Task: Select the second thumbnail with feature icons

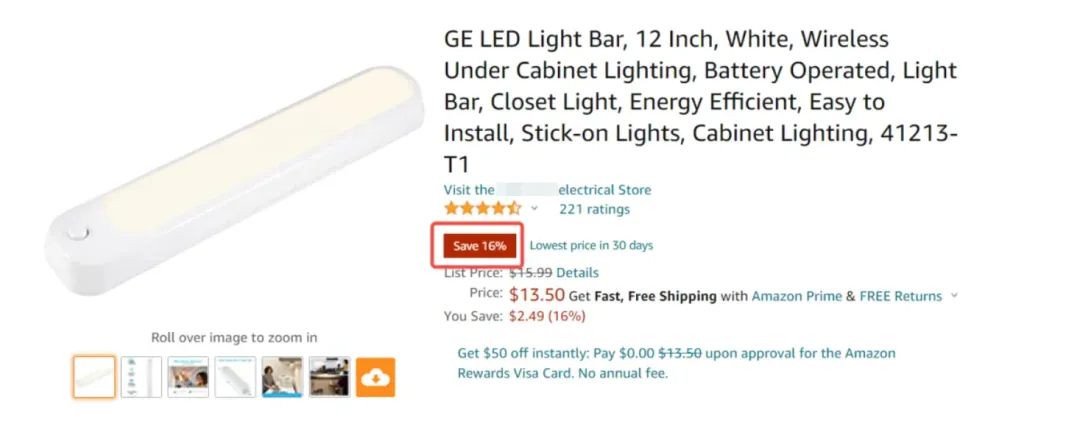Action: pyautogui.click(x=141, y=377)
